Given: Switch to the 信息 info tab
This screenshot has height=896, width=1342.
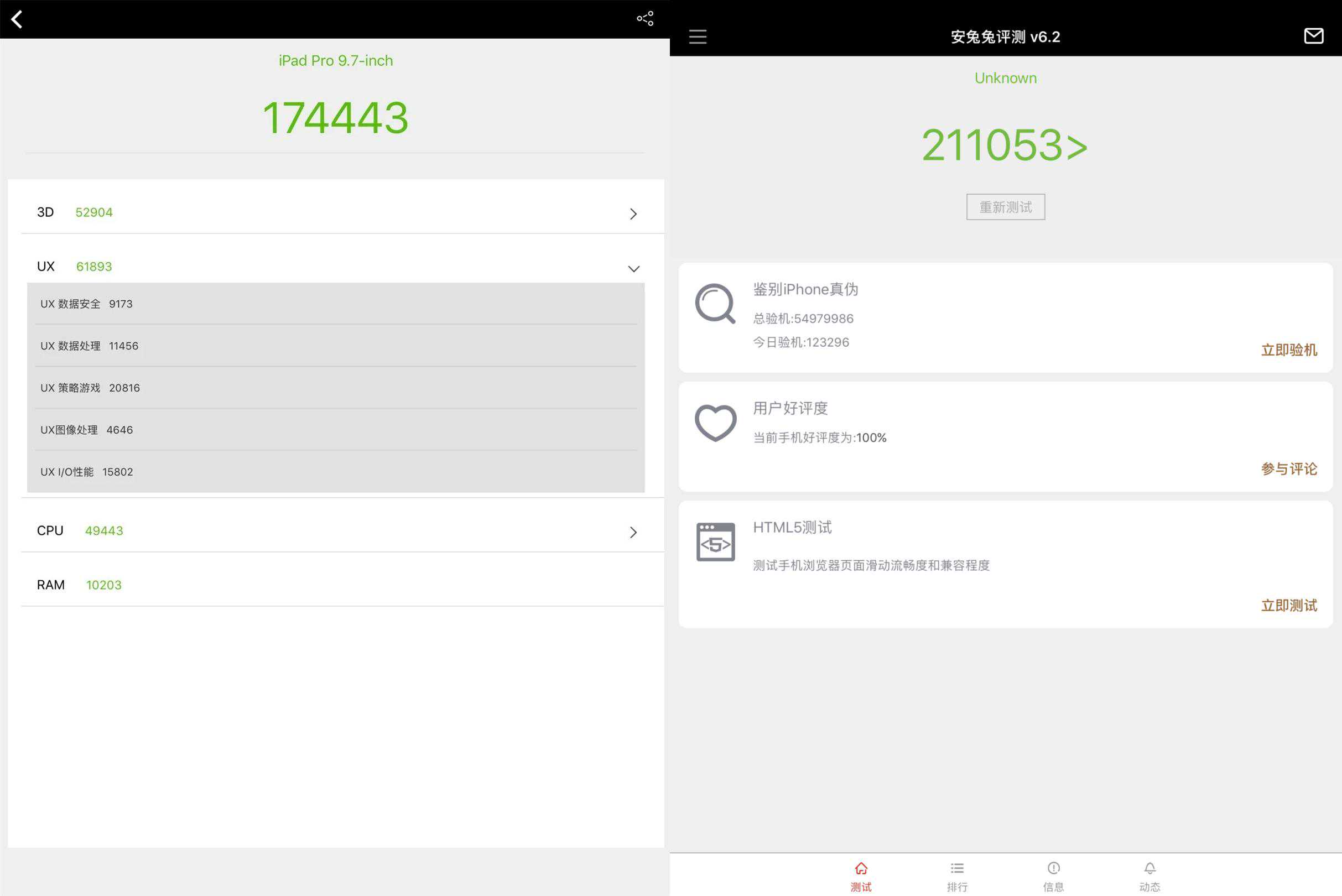Looking at the screenshot, I should click(1053, 876).
